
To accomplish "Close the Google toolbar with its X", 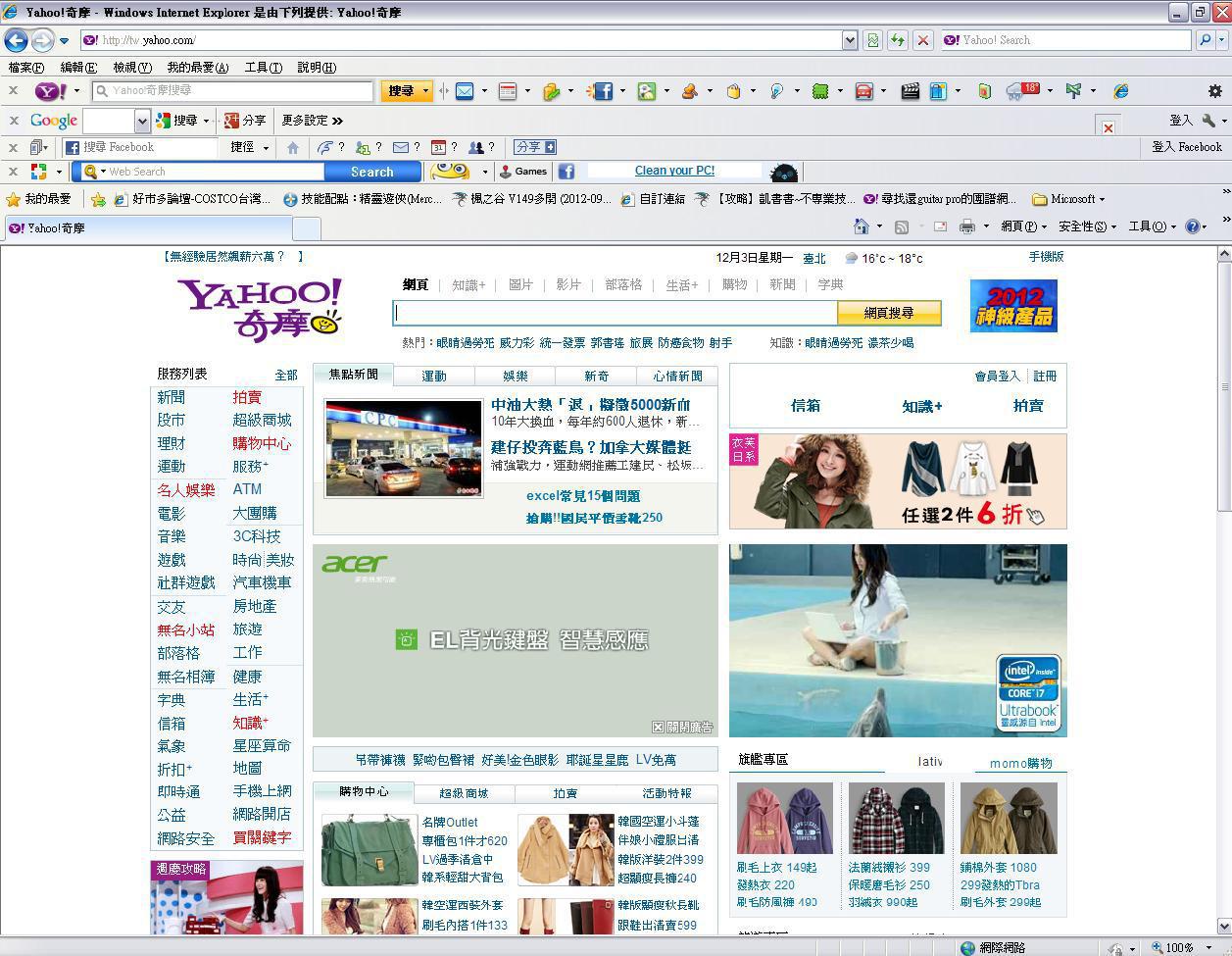I will [x=13, y=121].
